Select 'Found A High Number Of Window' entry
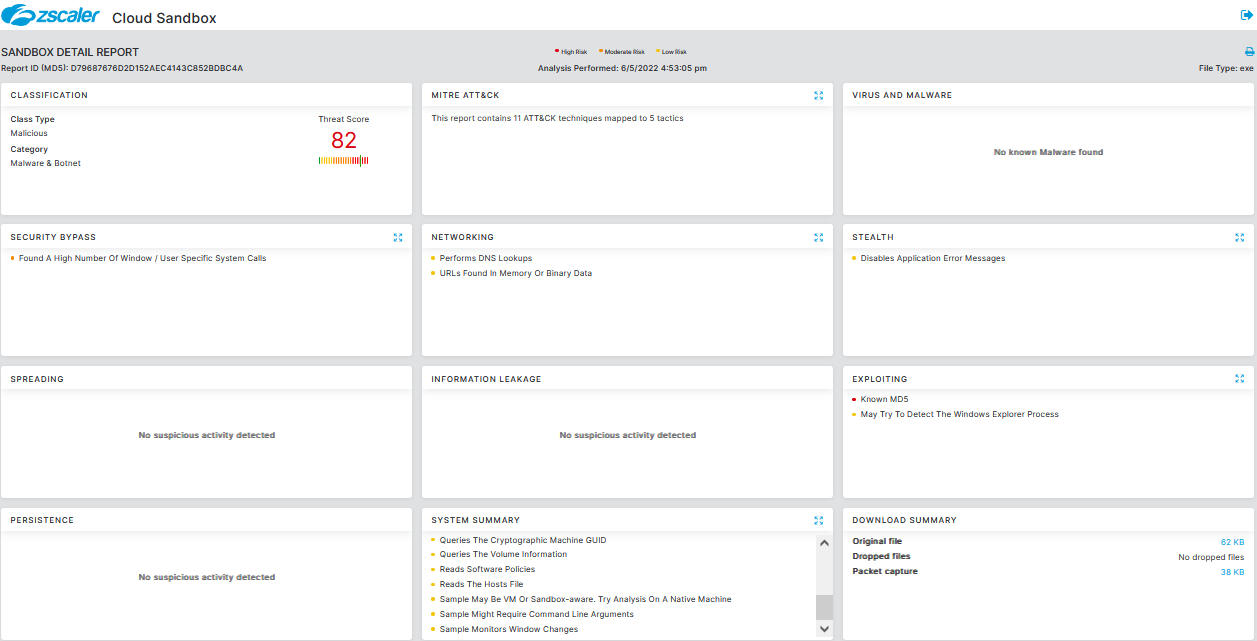This screenshot has width=1257, height=641. coord(142,258)
